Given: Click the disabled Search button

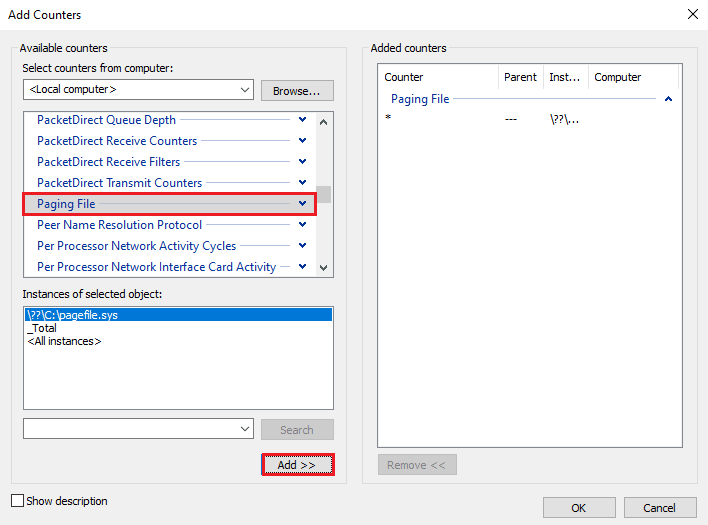Looking at the screenshot, I should point(297,429).
